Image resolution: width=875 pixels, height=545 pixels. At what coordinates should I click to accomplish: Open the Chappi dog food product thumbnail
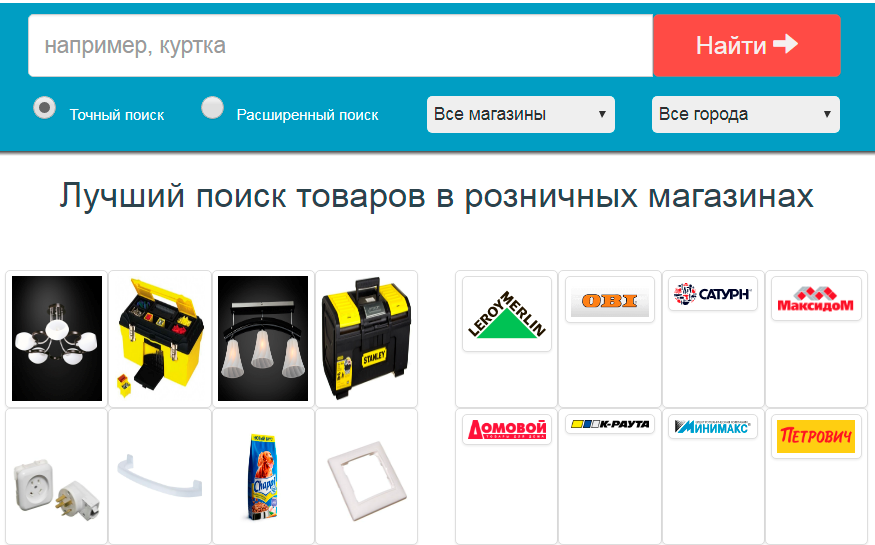click(263, 477)
